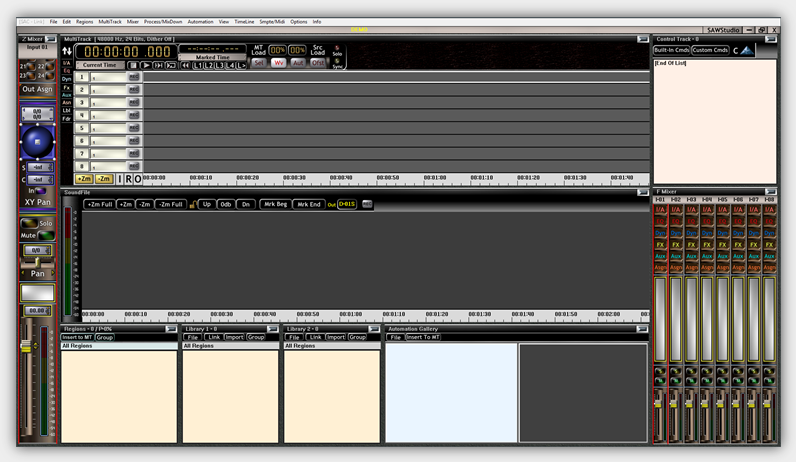Arm record on track 1
This screenshot has height=462, width=796.
(134, 76)
